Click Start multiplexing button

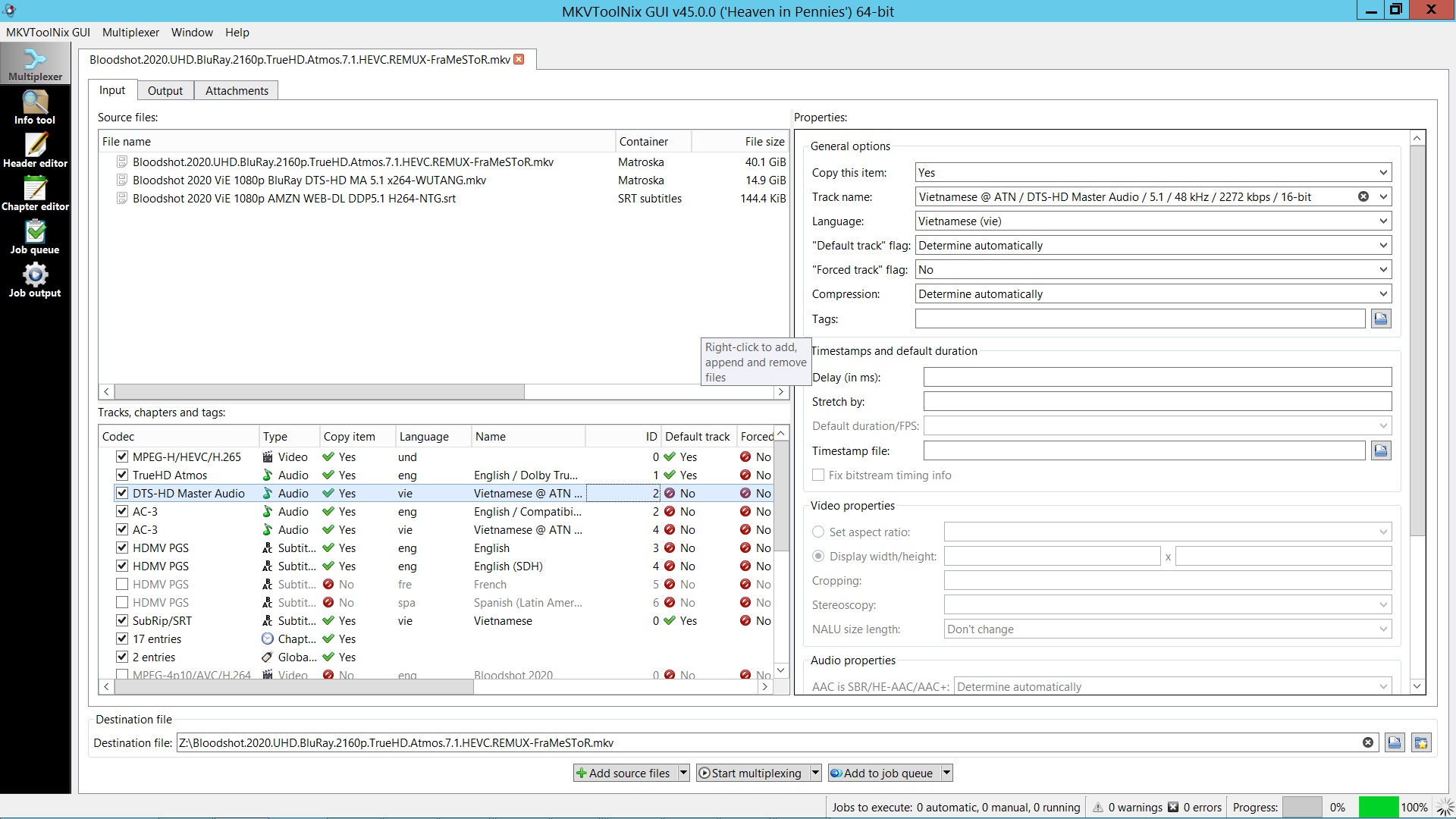point(752,773)
